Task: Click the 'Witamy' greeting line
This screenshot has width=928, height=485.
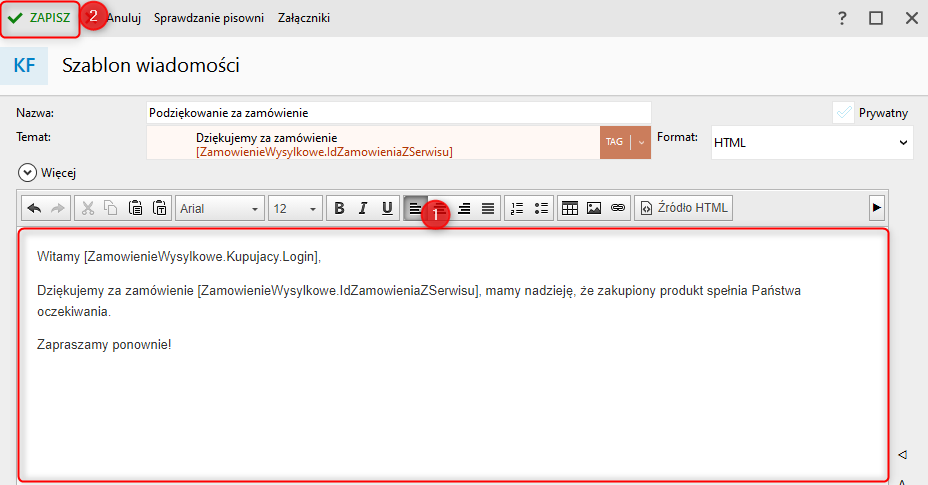Action: pyautogui.click(x=179, y=256)
